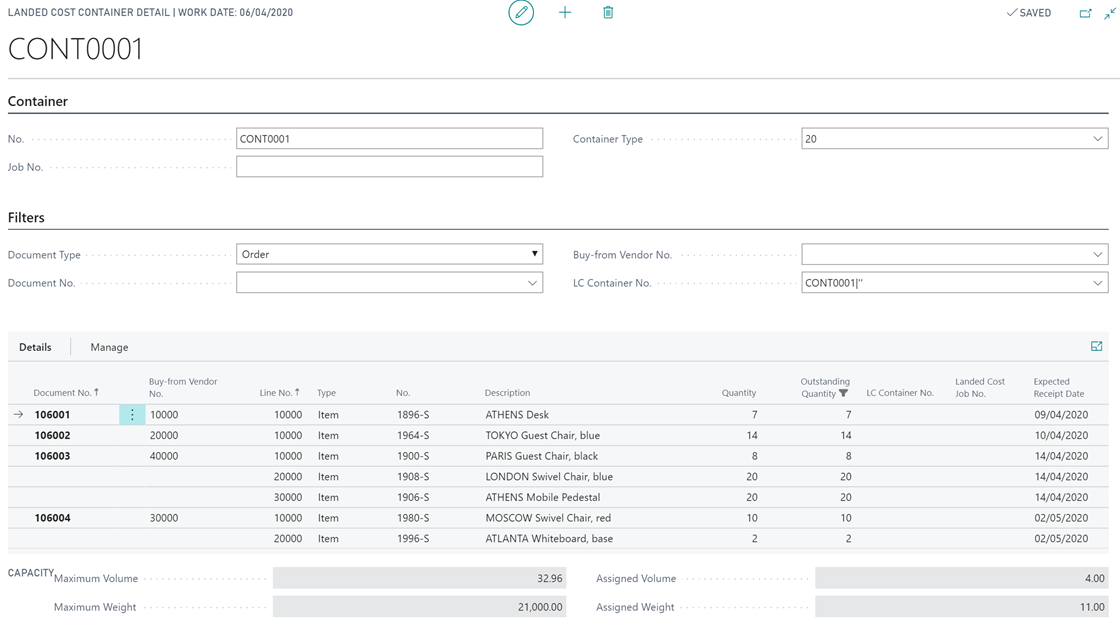Click the edit pencil icon
The height and width of the screenshot is (628, 1120).
pos(521,13)
